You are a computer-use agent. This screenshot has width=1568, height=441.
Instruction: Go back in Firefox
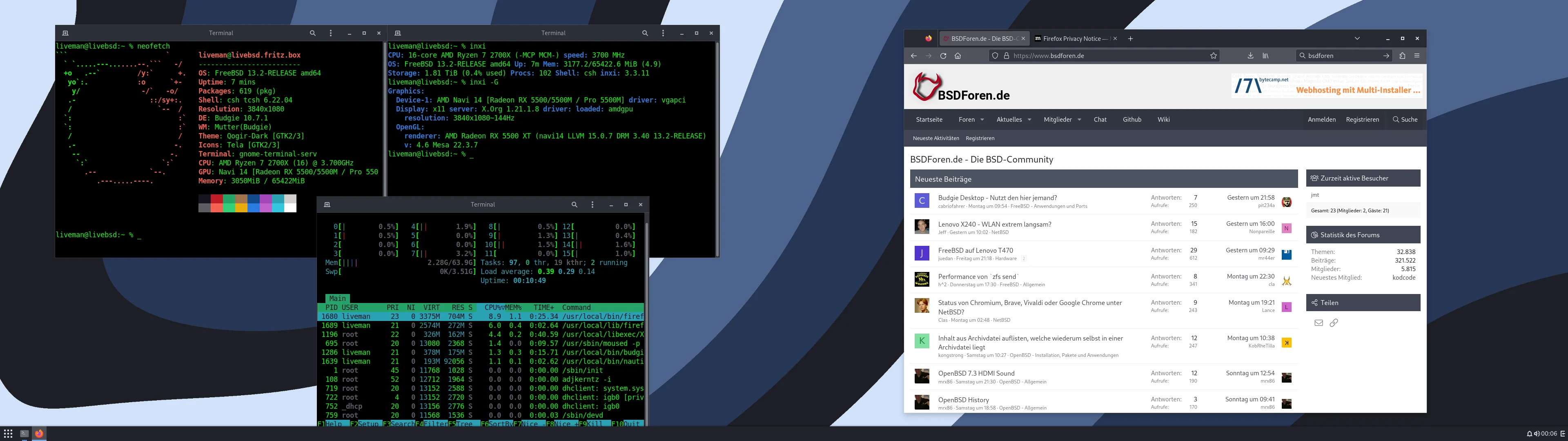914,56
